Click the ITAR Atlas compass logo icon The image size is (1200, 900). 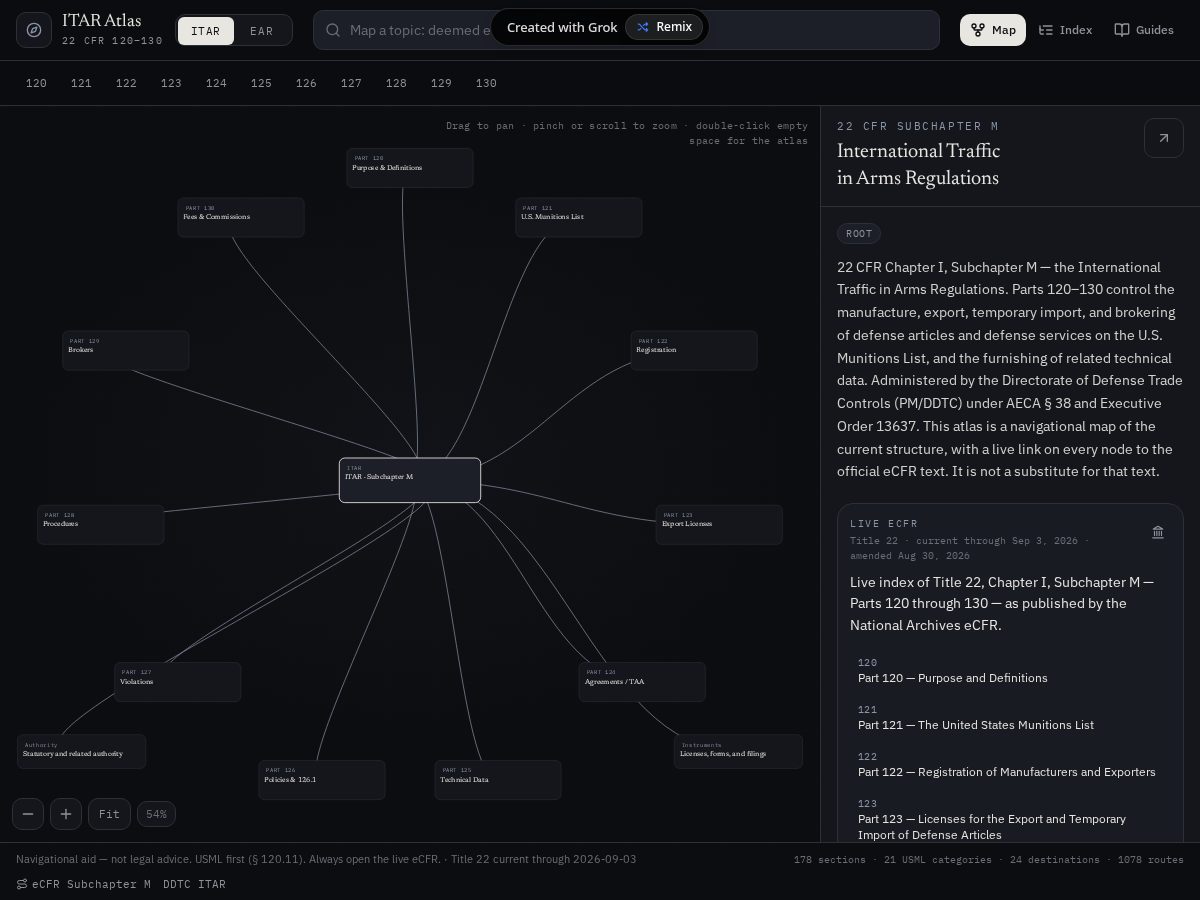(34, 30)
